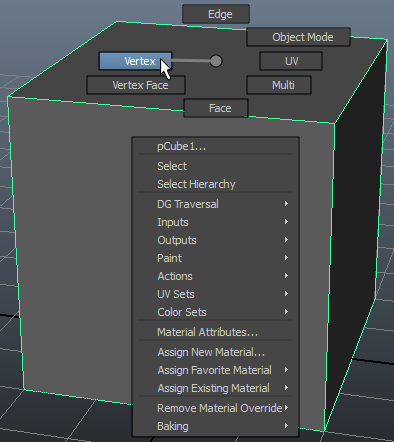Open pCube1... menu entry

[x=215, y=146]
